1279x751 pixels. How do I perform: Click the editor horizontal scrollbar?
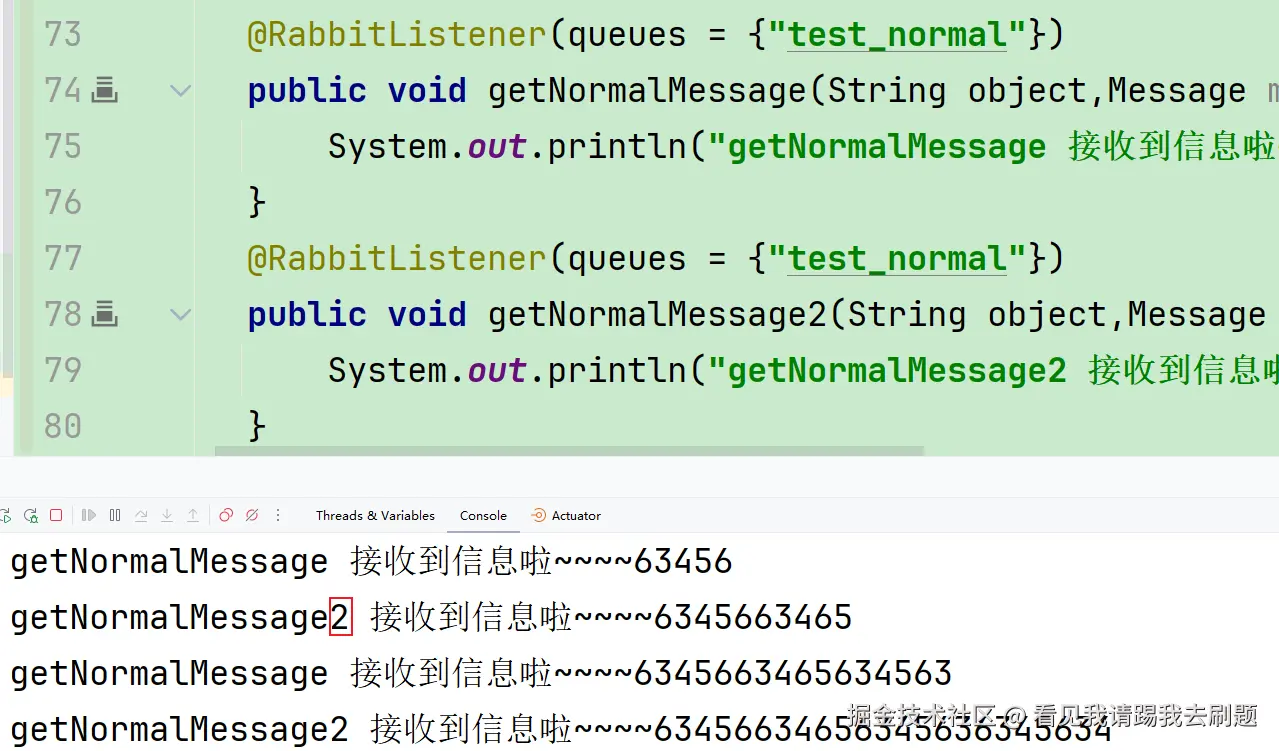[570, 452]
